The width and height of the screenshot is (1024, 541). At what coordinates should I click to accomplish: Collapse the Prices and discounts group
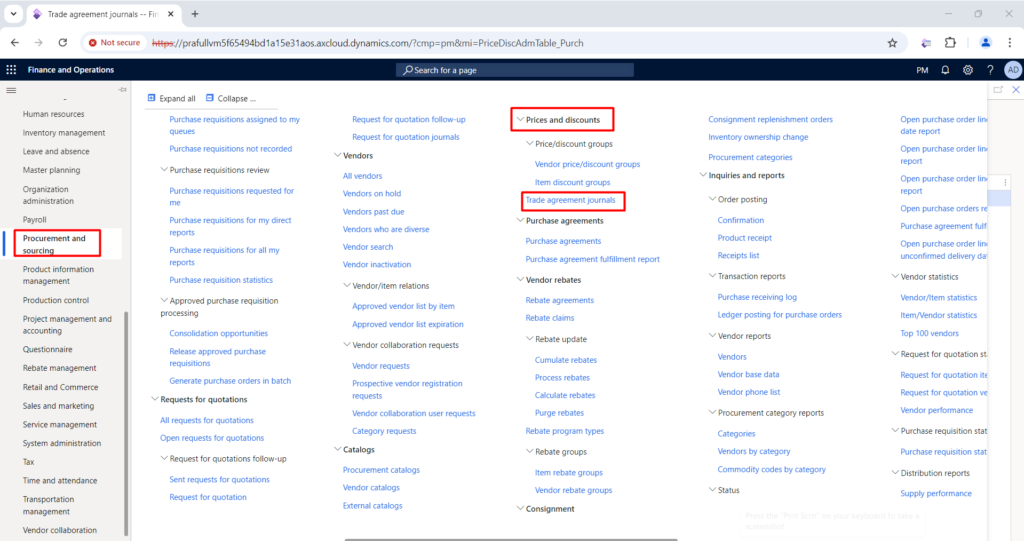[520, 120]
